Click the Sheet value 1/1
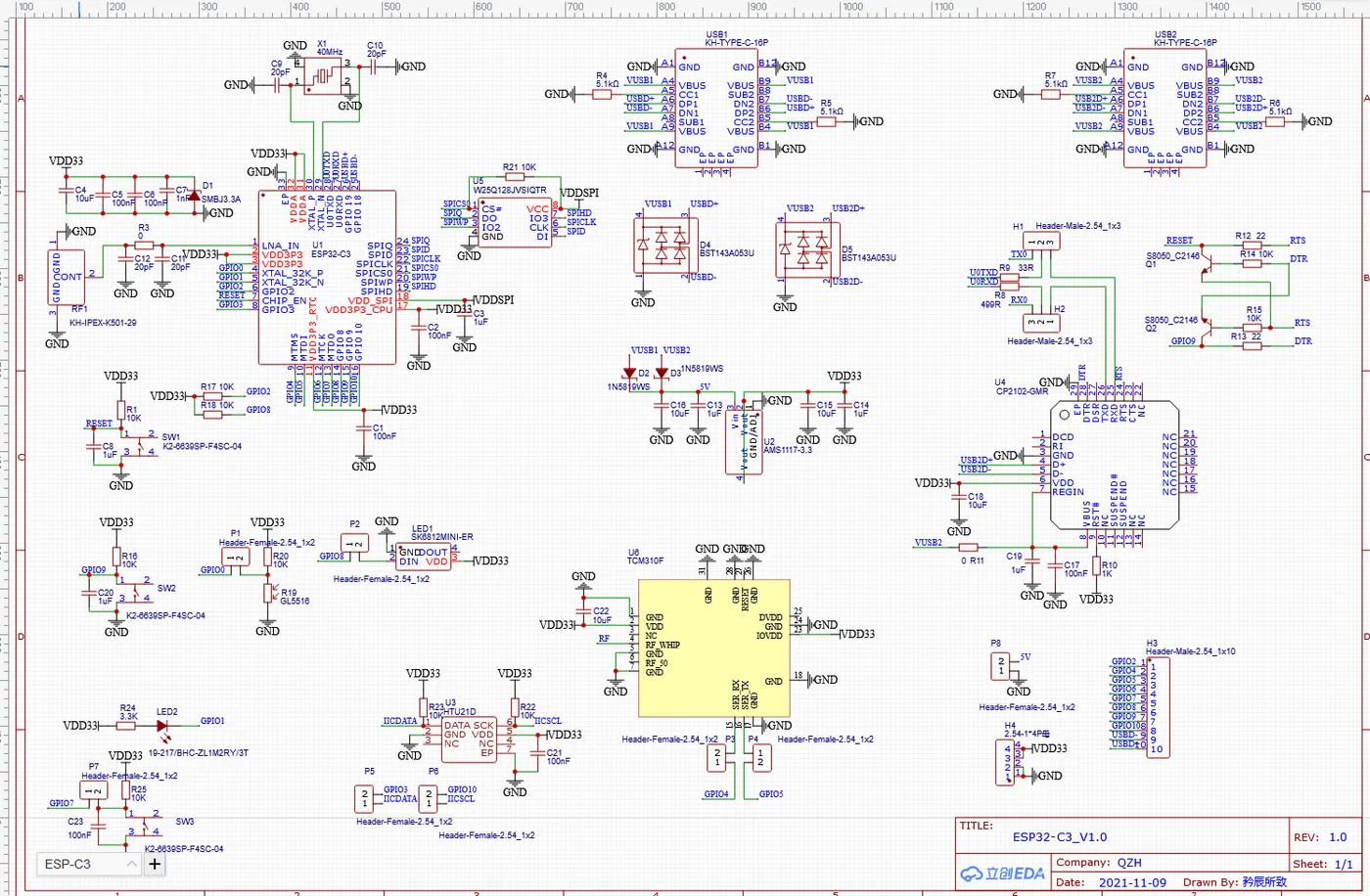Screen dimensions: 1370x896 [1344, 865]
